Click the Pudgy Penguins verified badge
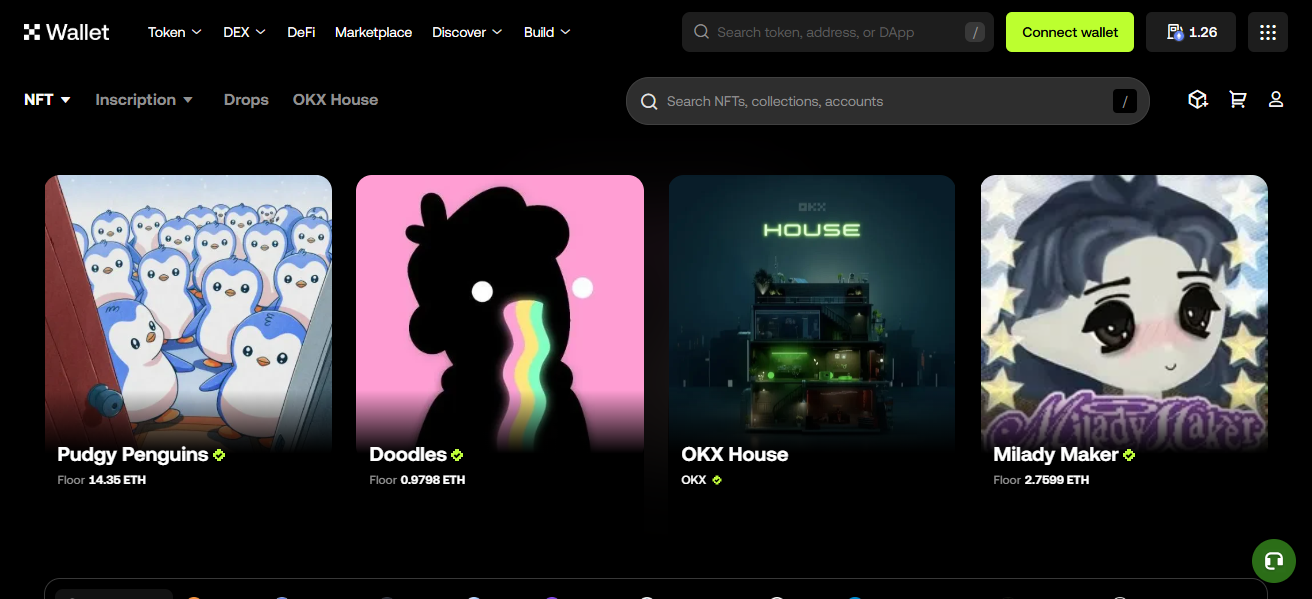This screenshot has width=1312, height=599. [x=219, y=455]
